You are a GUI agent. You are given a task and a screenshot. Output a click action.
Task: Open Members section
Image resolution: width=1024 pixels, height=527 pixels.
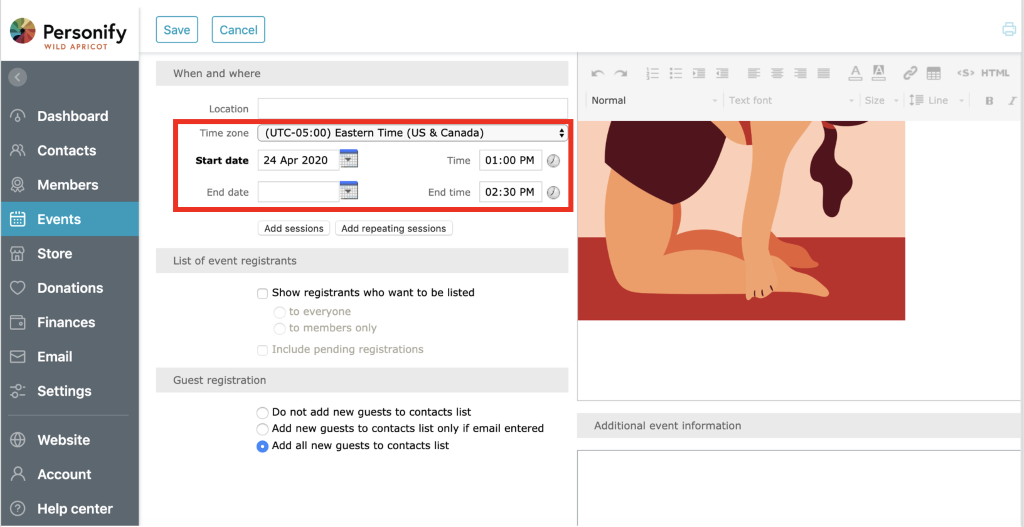(69, 185)
